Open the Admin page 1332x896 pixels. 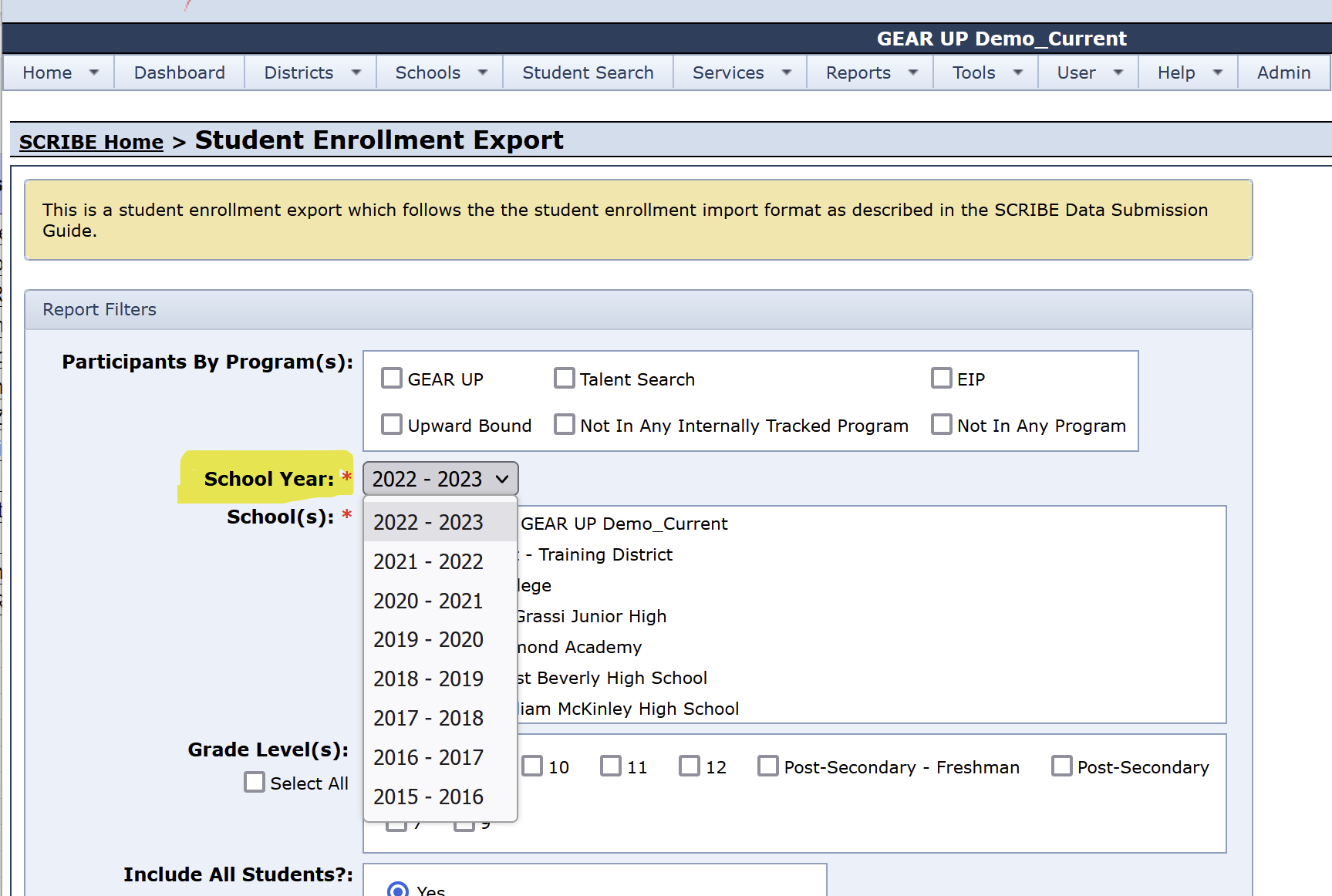pos(1283,72)
